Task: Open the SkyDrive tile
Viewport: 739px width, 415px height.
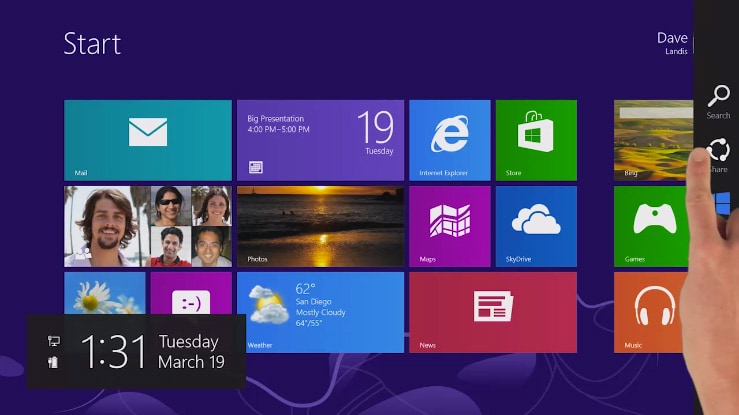Action: click(536, 227)
